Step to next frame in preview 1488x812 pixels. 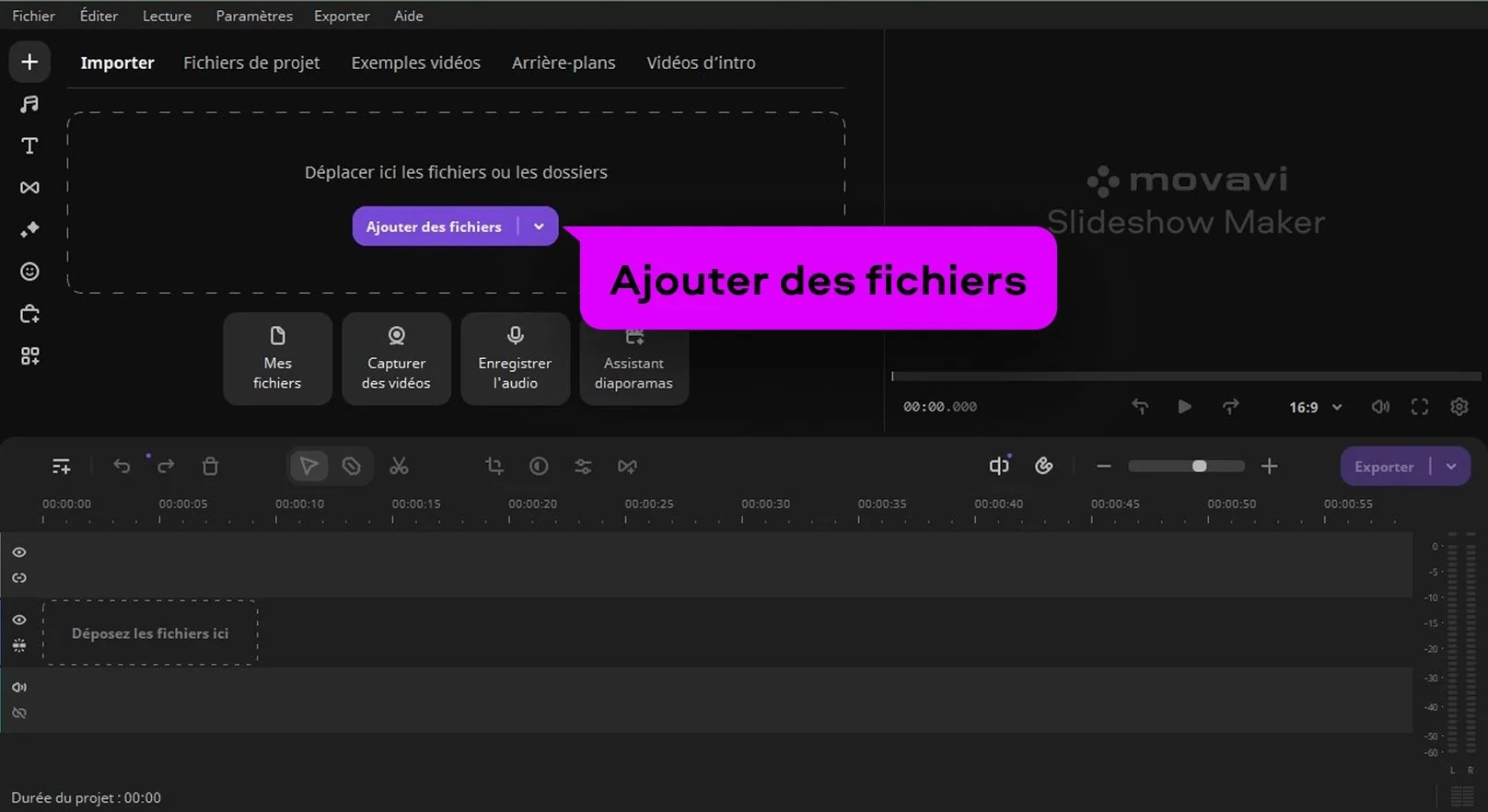[x=1230, y=407]
